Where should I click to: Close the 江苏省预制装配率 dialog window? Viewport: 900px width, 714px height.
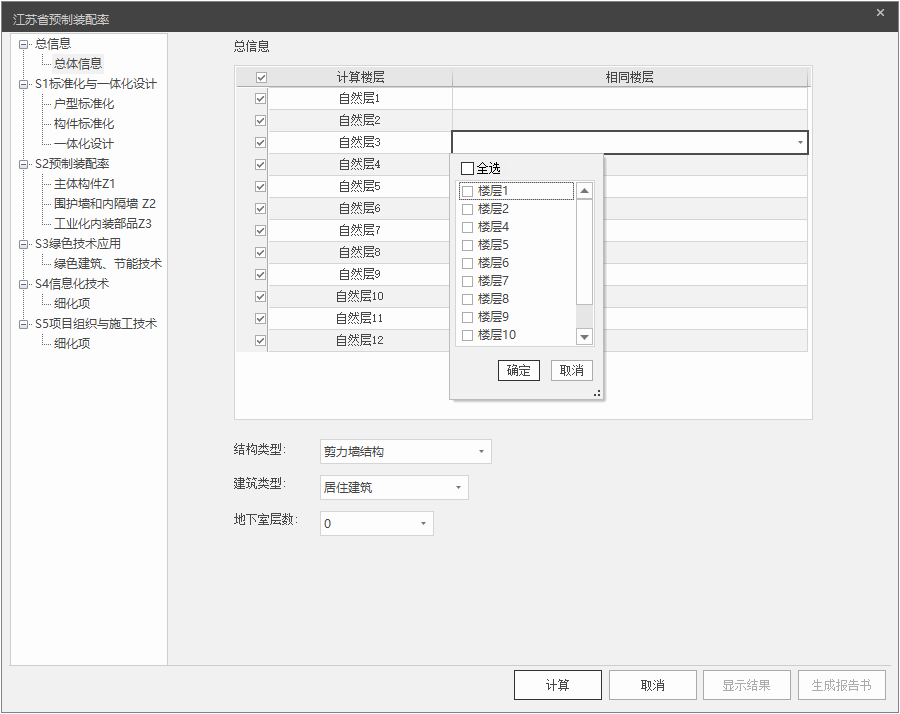tap(880, 13)
